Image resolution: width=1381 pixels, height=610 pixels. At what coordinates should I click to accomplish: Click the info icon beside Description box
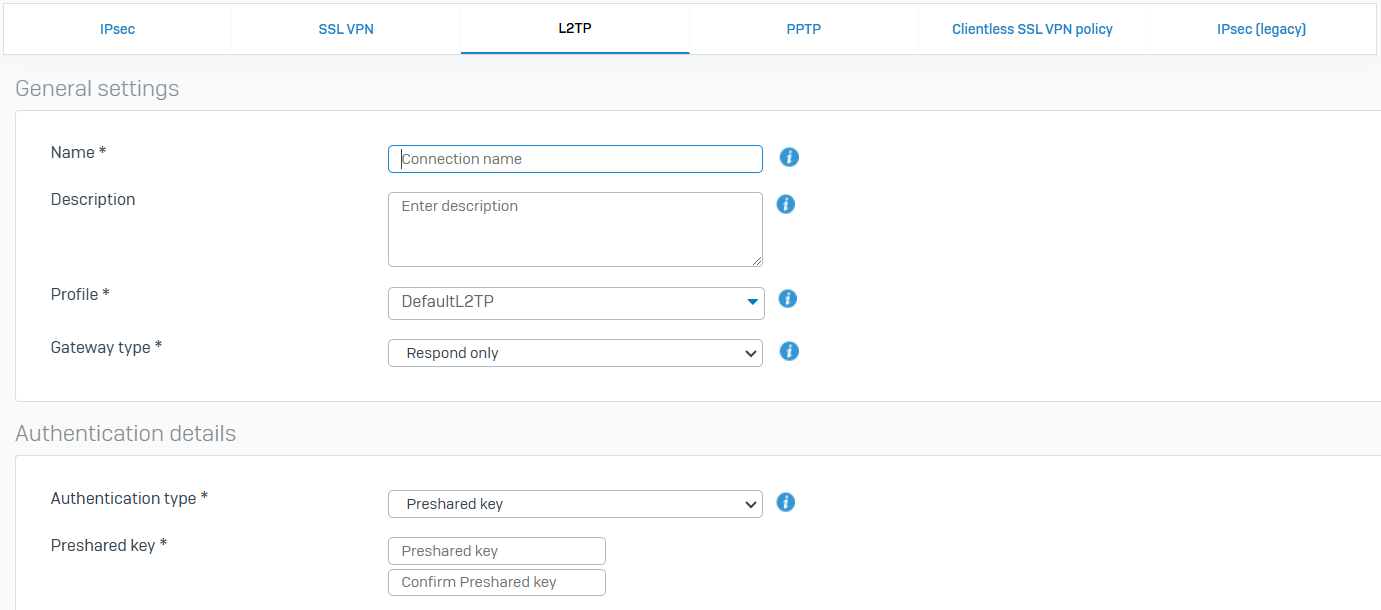(786, 204)
